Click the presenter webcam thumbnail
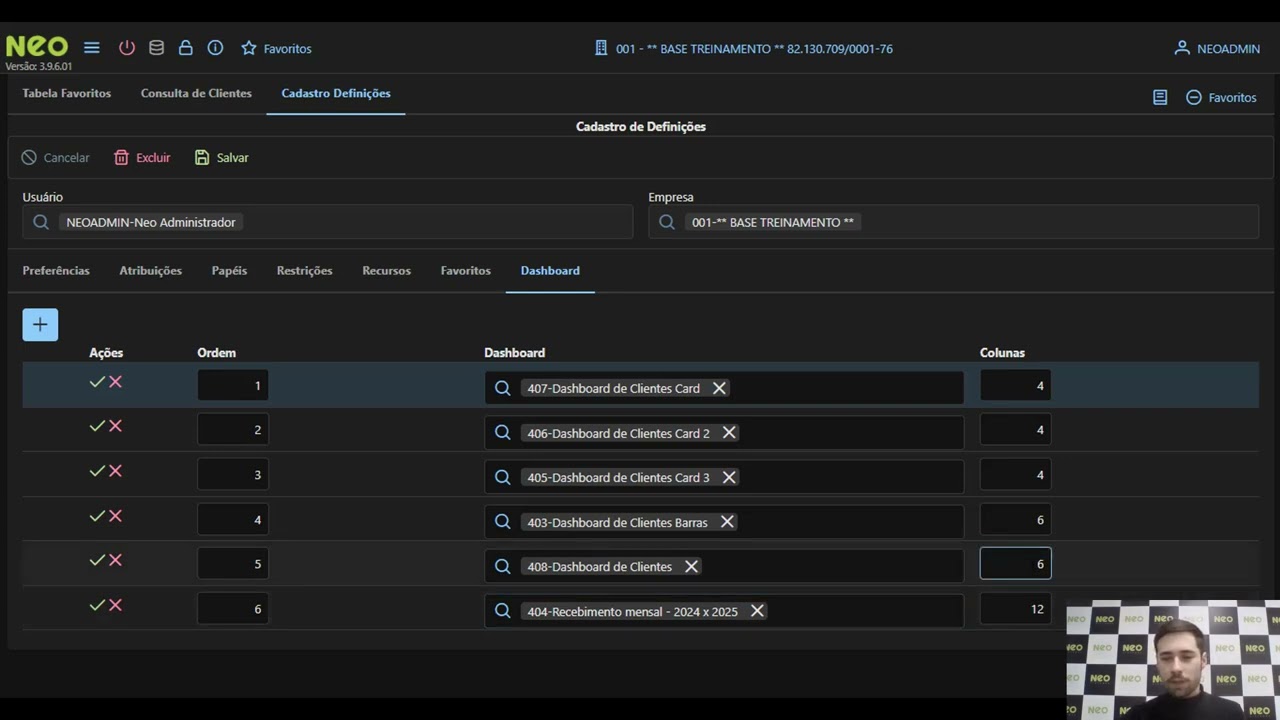The image size is (1280, 720). 1173,659
